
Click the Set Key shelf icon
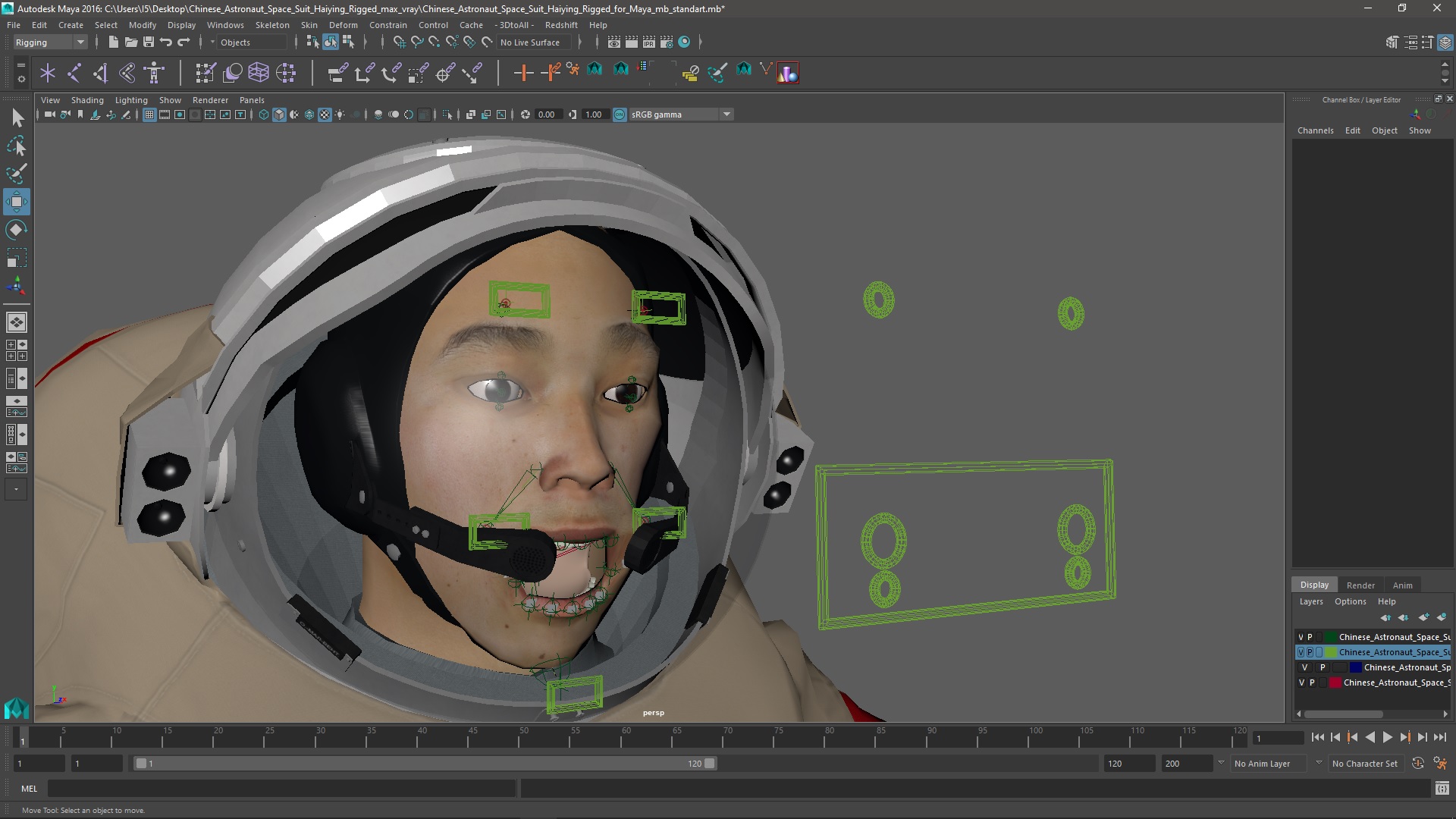coord(523,73)
